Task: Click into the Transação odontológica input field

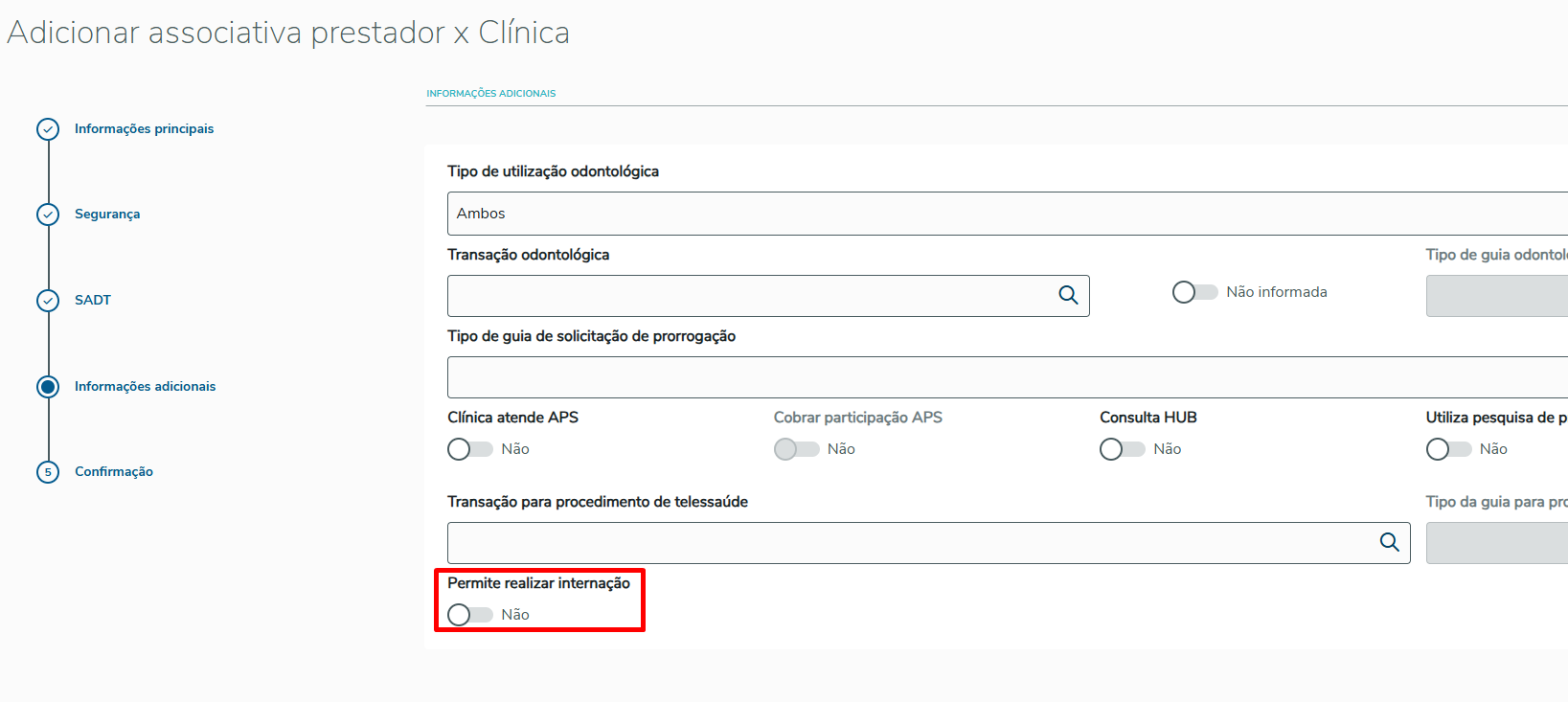Action: point(747,296)
